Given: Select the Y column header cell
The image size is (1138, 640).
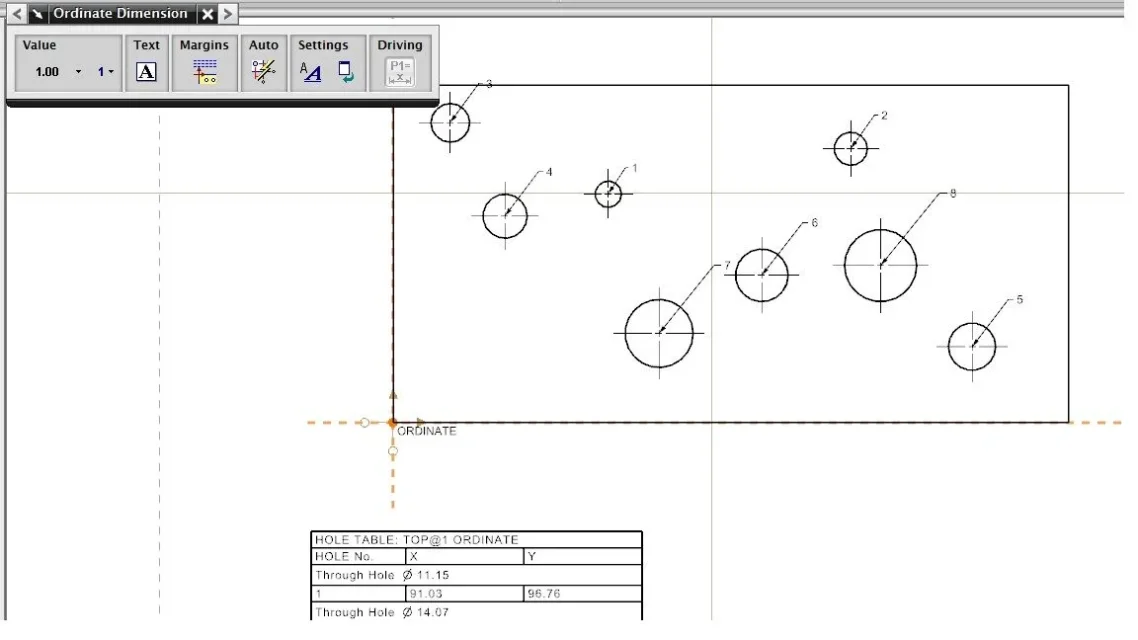Looking at the screenshot, I should point(581,557).
